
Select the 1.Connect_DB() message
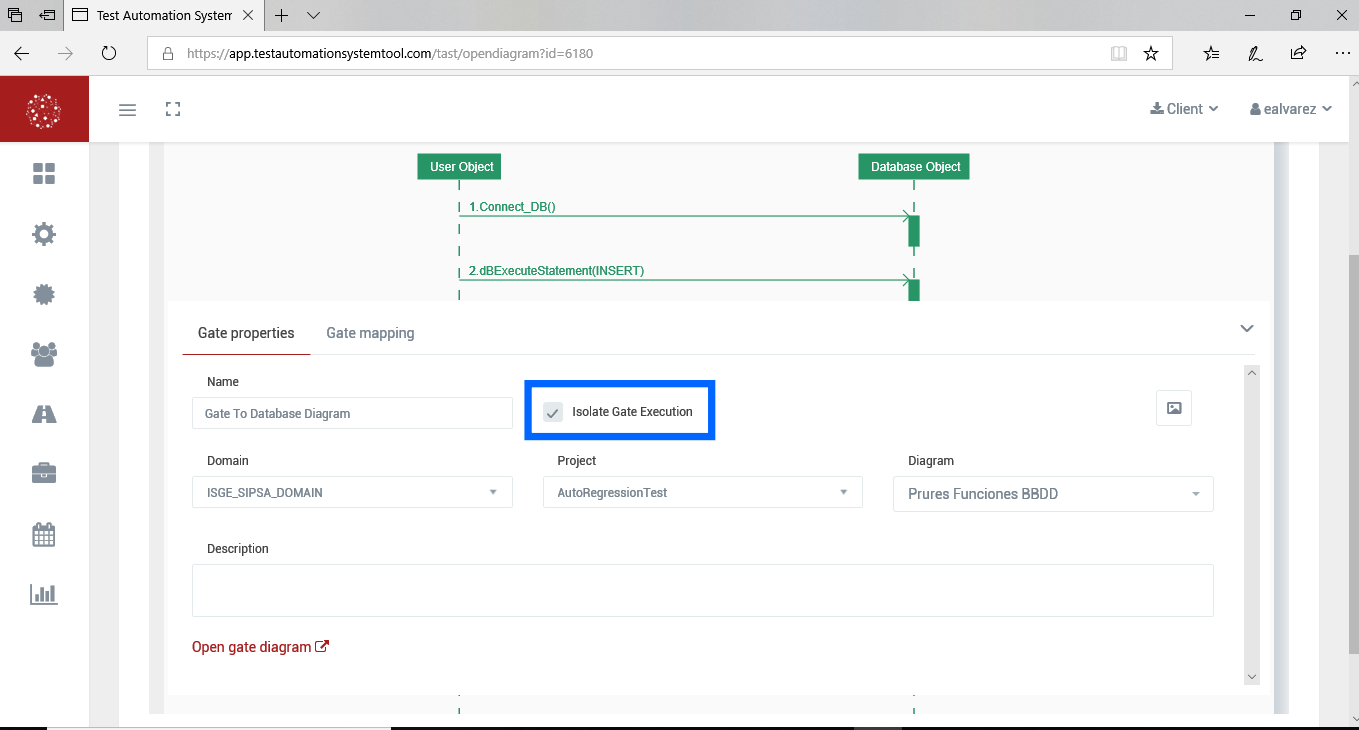[x=512, y=207]
